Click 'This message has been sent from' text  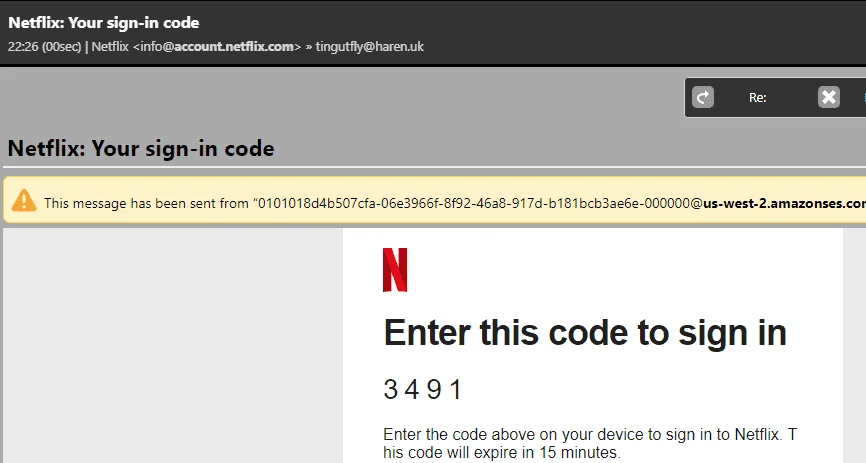click(x=146, y=203)
